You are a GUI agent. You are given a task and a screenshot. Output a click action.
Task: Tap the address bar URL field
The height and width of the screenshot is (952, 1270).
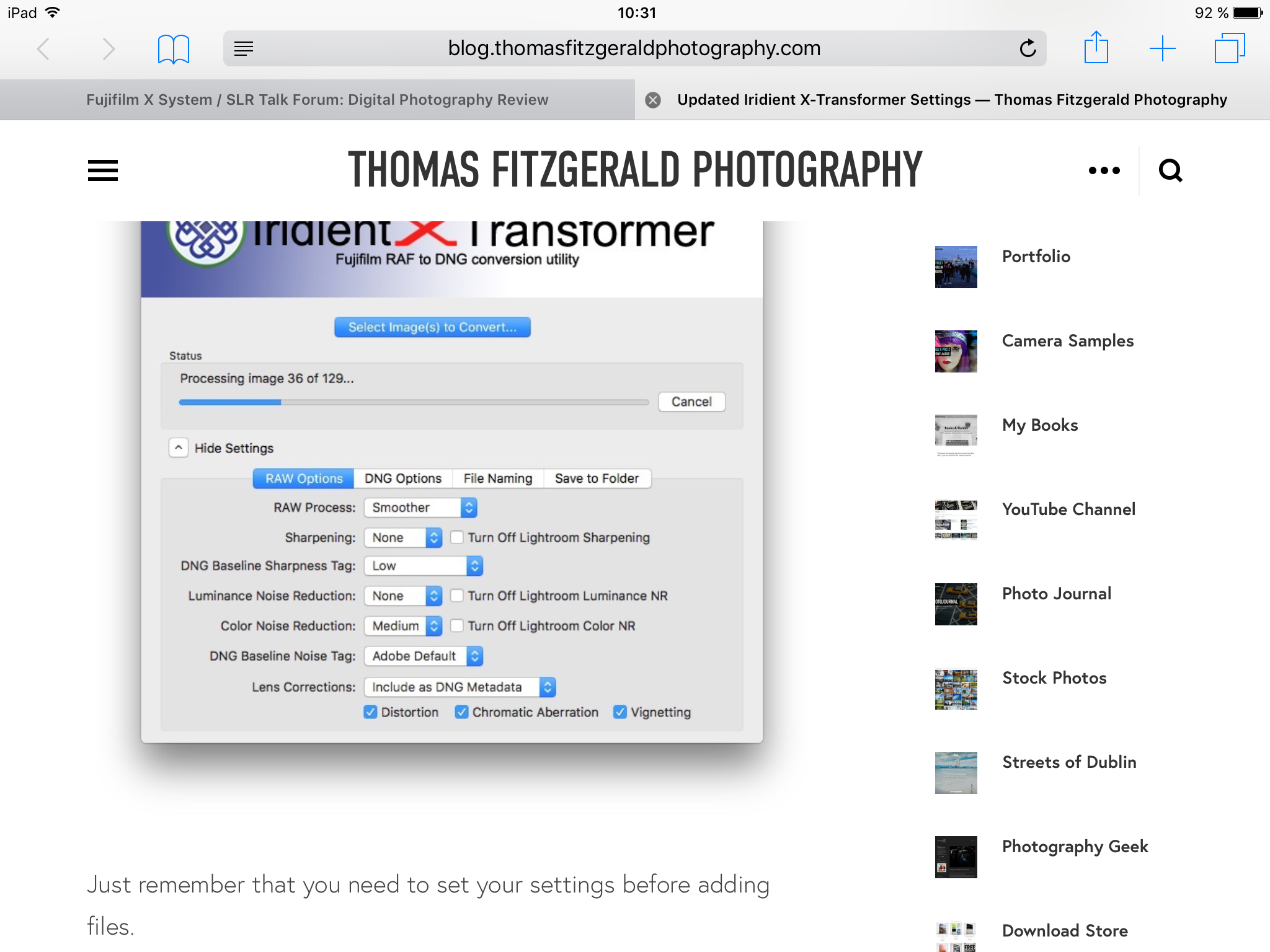634,48
